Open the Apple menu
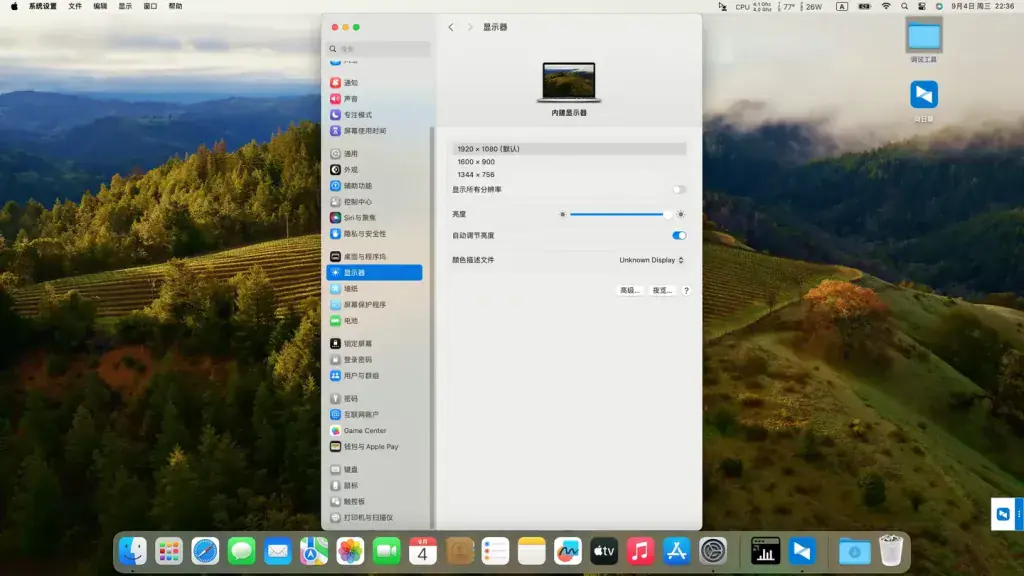This screenshot has height=576, width=1024. click(14, 6)
